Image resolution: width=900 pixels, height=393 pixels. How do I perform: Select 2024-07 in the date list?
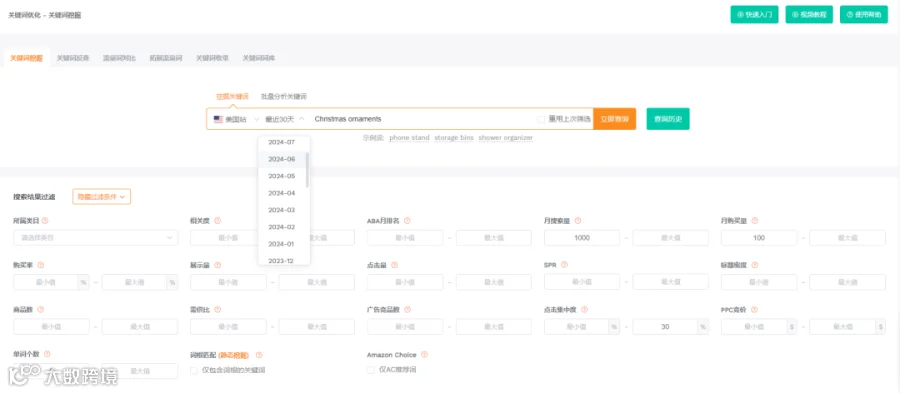[x=282, y=142]
